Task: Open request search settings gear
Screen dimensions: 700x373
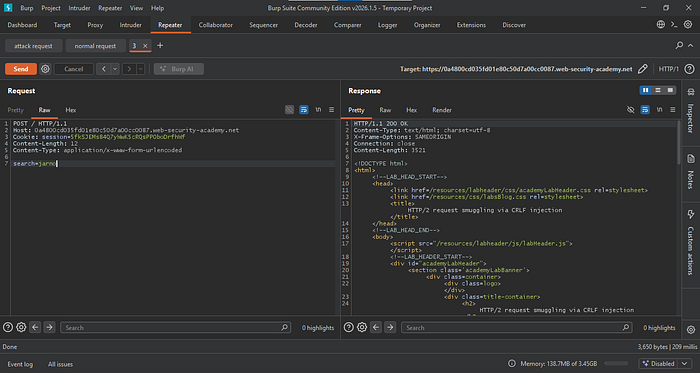Action: (x=21, y=327)
